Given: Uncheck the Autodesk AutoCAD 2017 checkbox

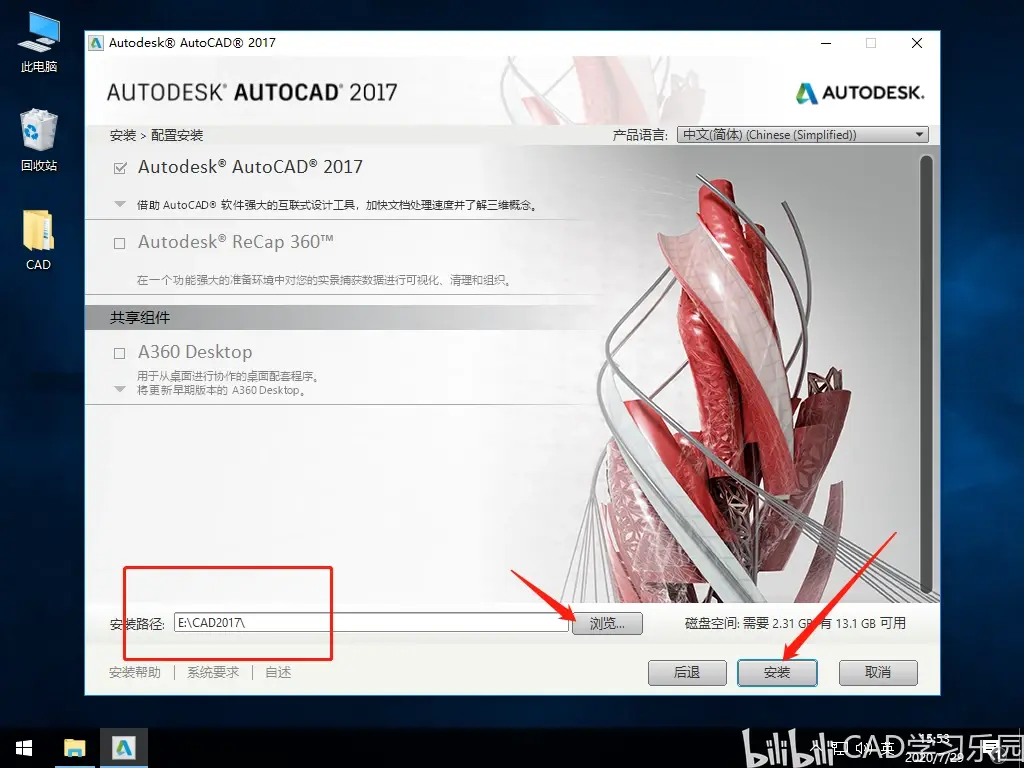Looking at the screenshot, I should click(120, 168).
